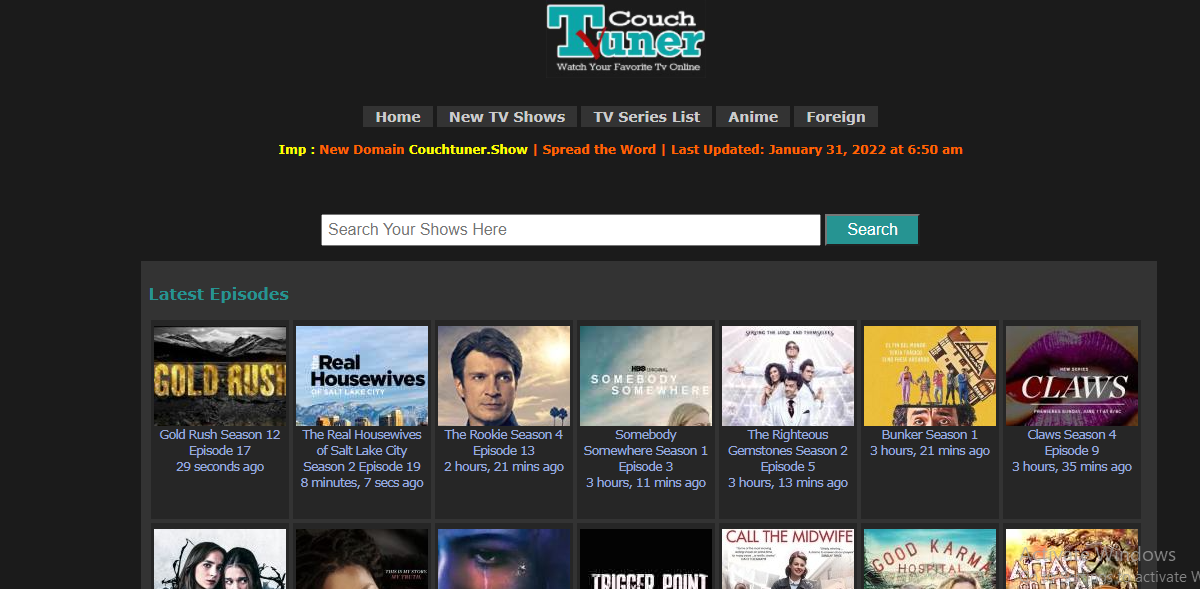Open the TV Series List page
Image resolution: width=1200 pixels, height=589 pixels.
point(646,116)
